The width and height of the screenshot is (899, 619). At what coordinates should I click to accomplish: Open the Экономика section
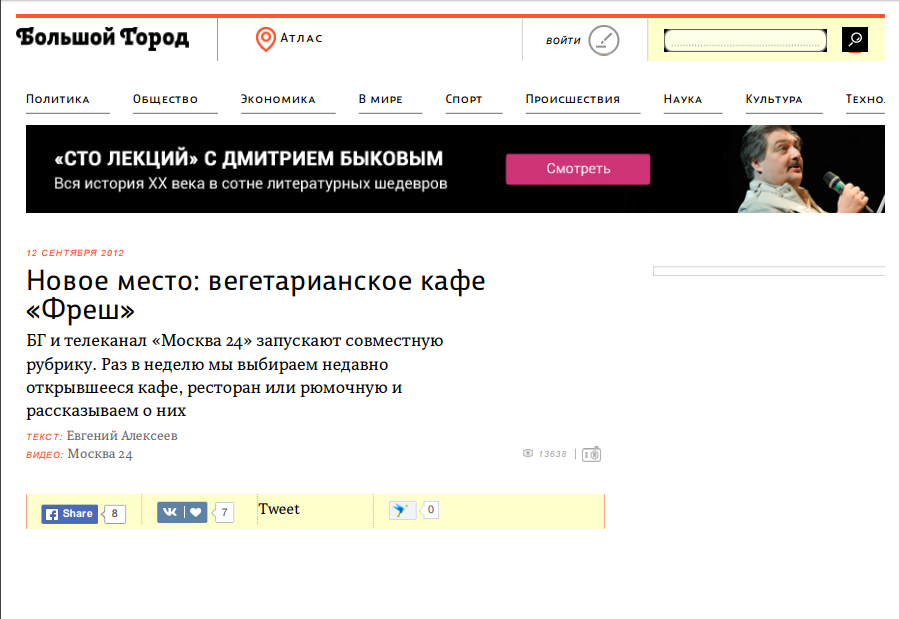(x=278, y=99)
